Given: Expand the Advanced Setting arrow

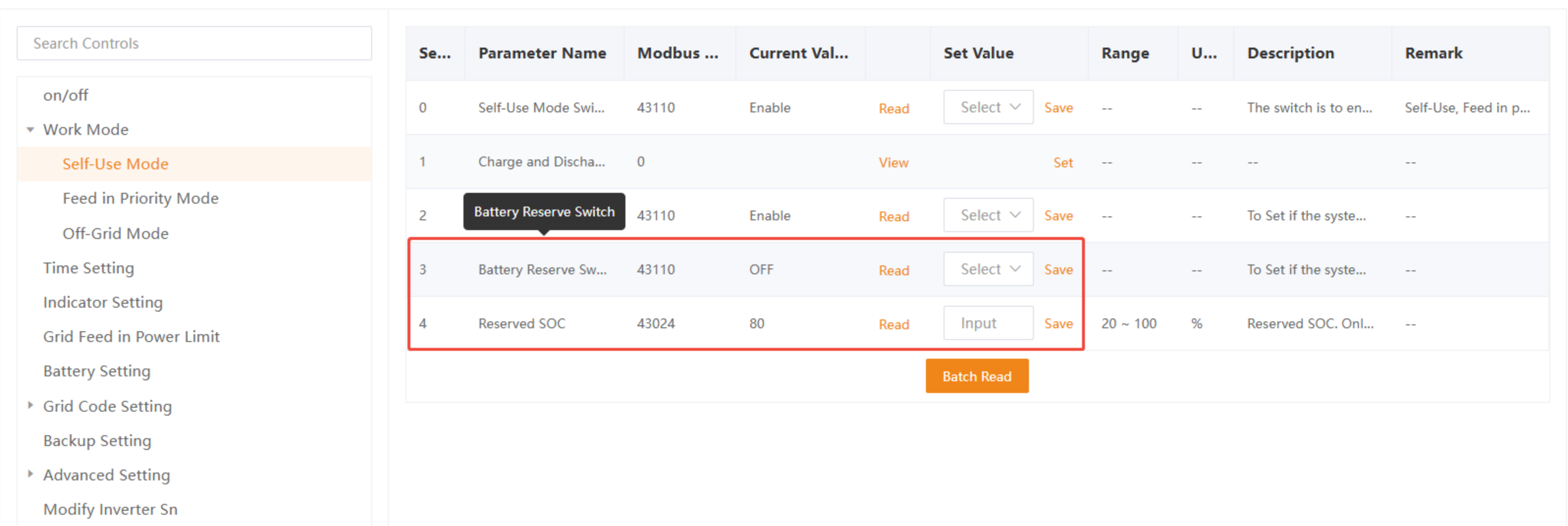Looking at the screenshot, I should point(30,474).
